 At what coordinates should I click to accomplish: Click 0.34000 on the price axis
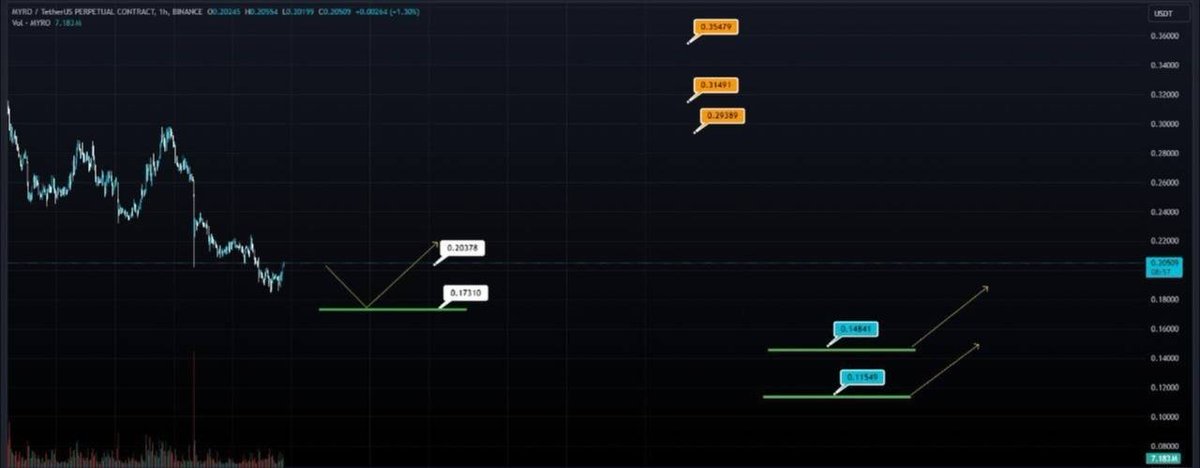(1166, 65)
